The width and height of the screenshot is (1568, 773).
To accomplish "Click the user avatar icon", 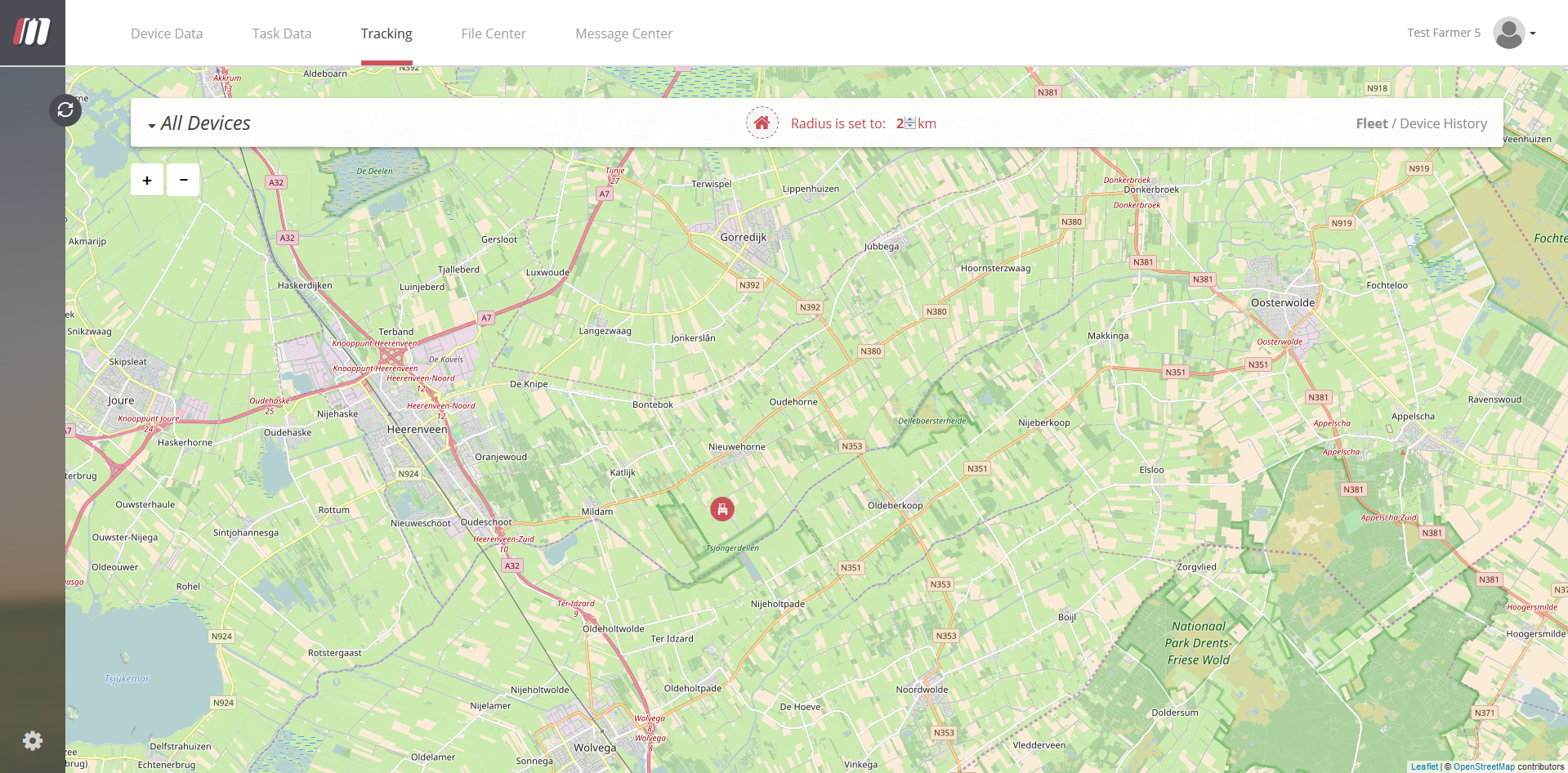I will coord(1508,33).
